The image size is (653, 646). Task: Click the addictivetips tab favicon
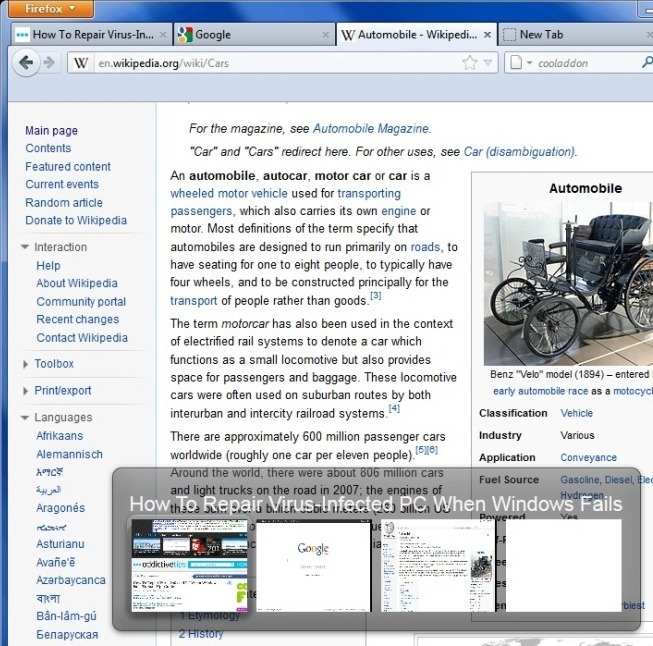(x=22, y=35)
